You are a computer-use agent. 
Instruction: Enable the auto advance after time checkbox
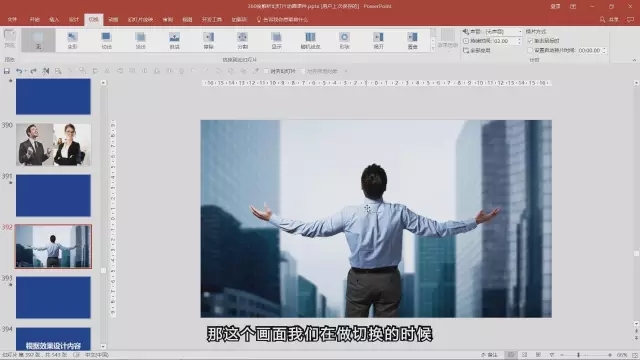click(x=530, y=50)
